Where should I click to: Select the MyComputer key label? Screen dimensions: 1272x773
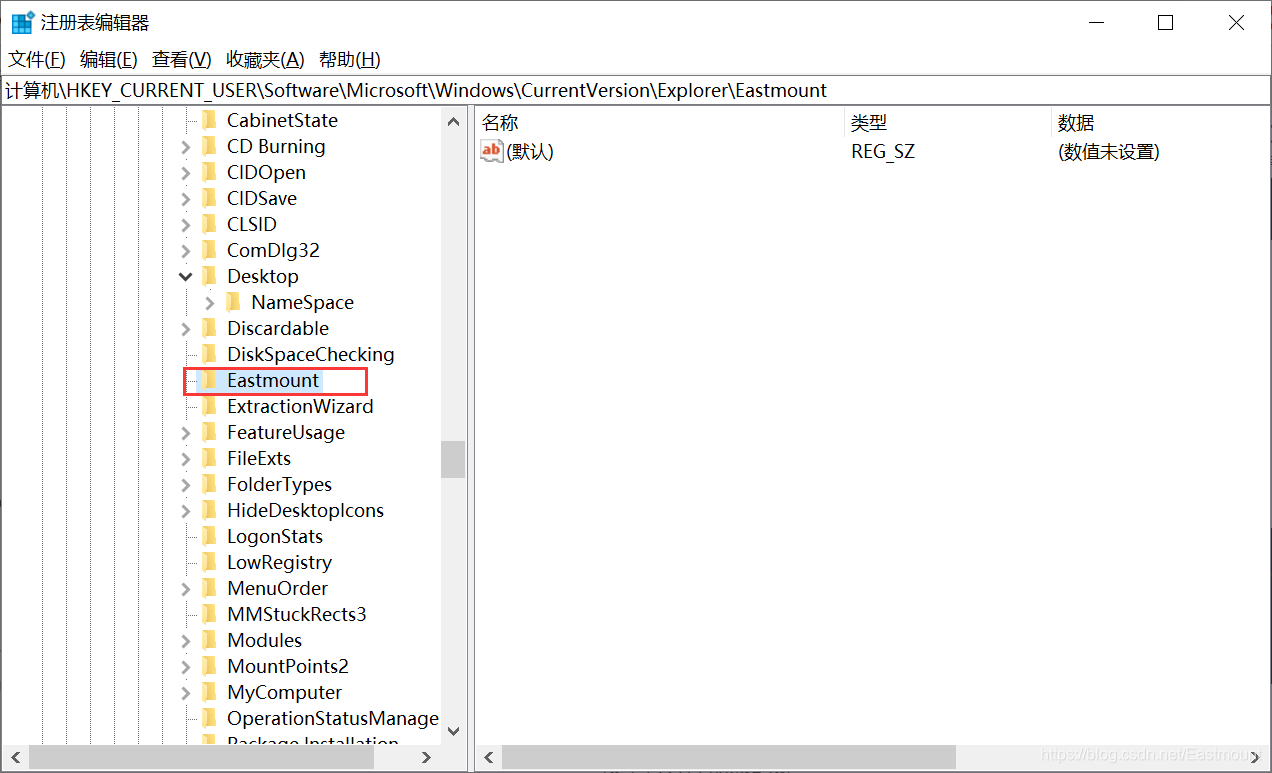pos(284,692)
